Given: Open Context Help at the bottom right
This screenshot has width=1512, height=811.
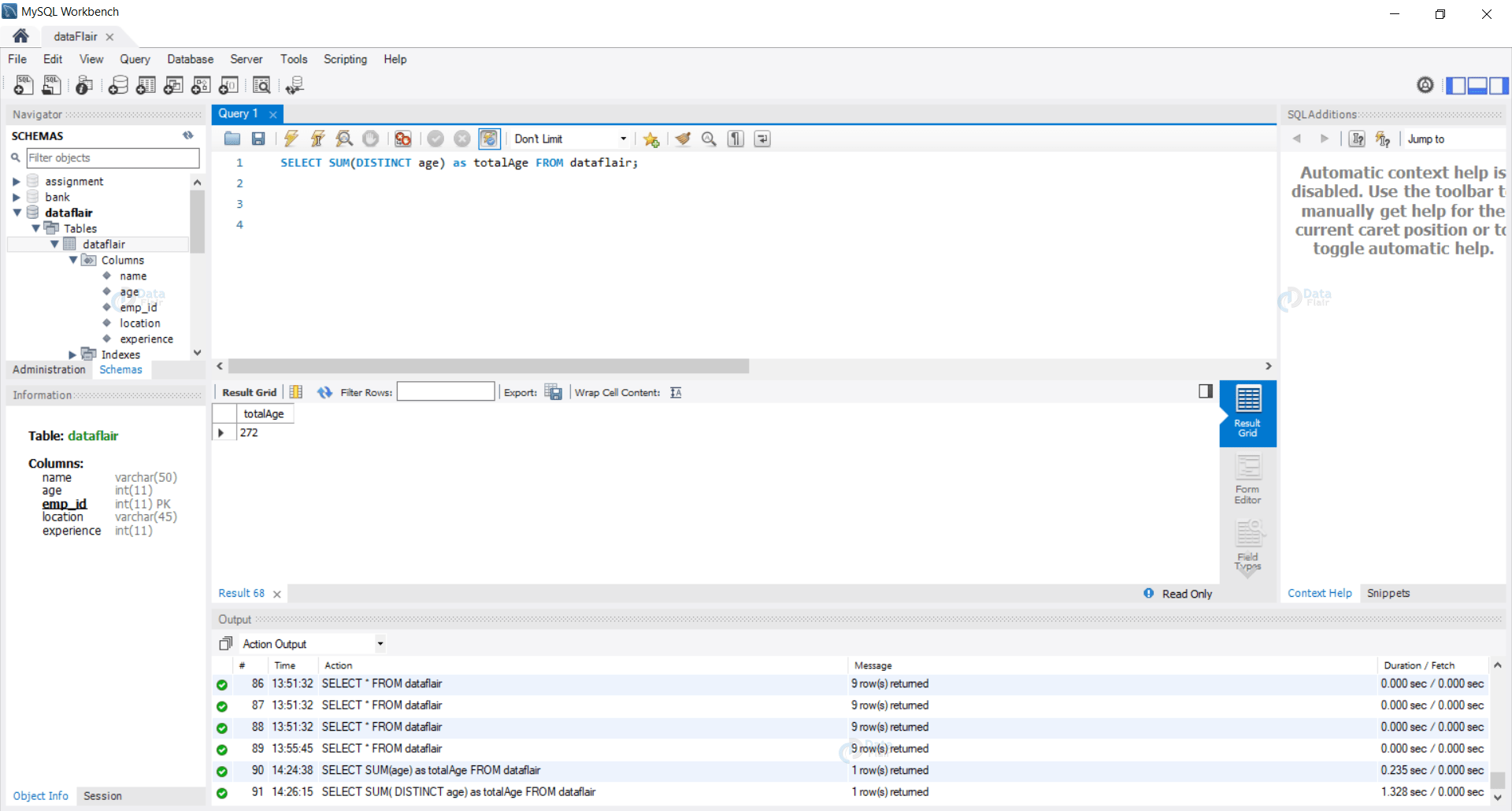Looking at the screenshot, I should tap(1319, 593).
